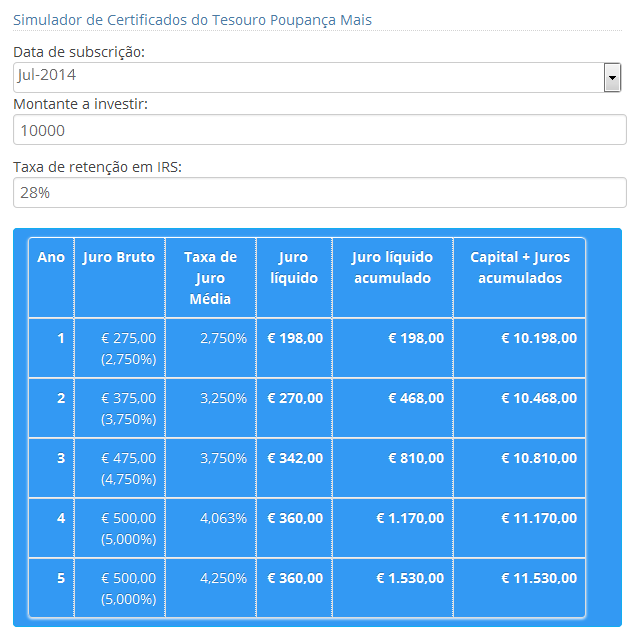Click the Juro Bruto column header
Viewport: 629px width, 641px height.
point(119,258)
